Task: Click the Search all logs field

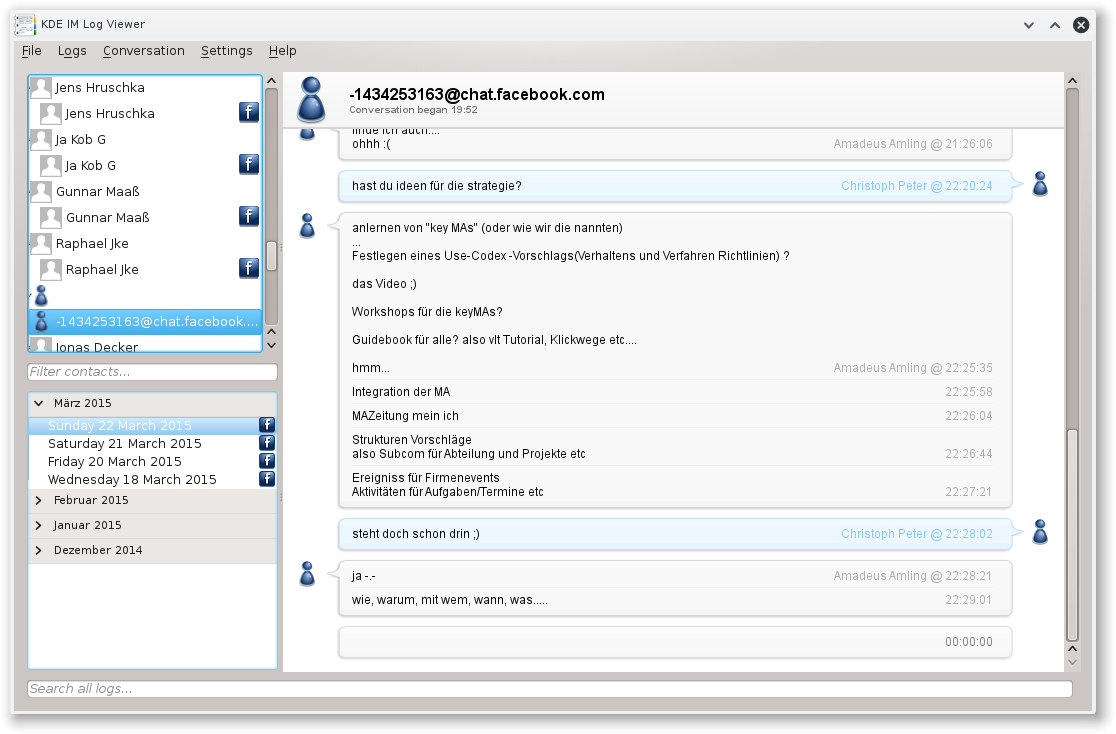Action: 549,688
